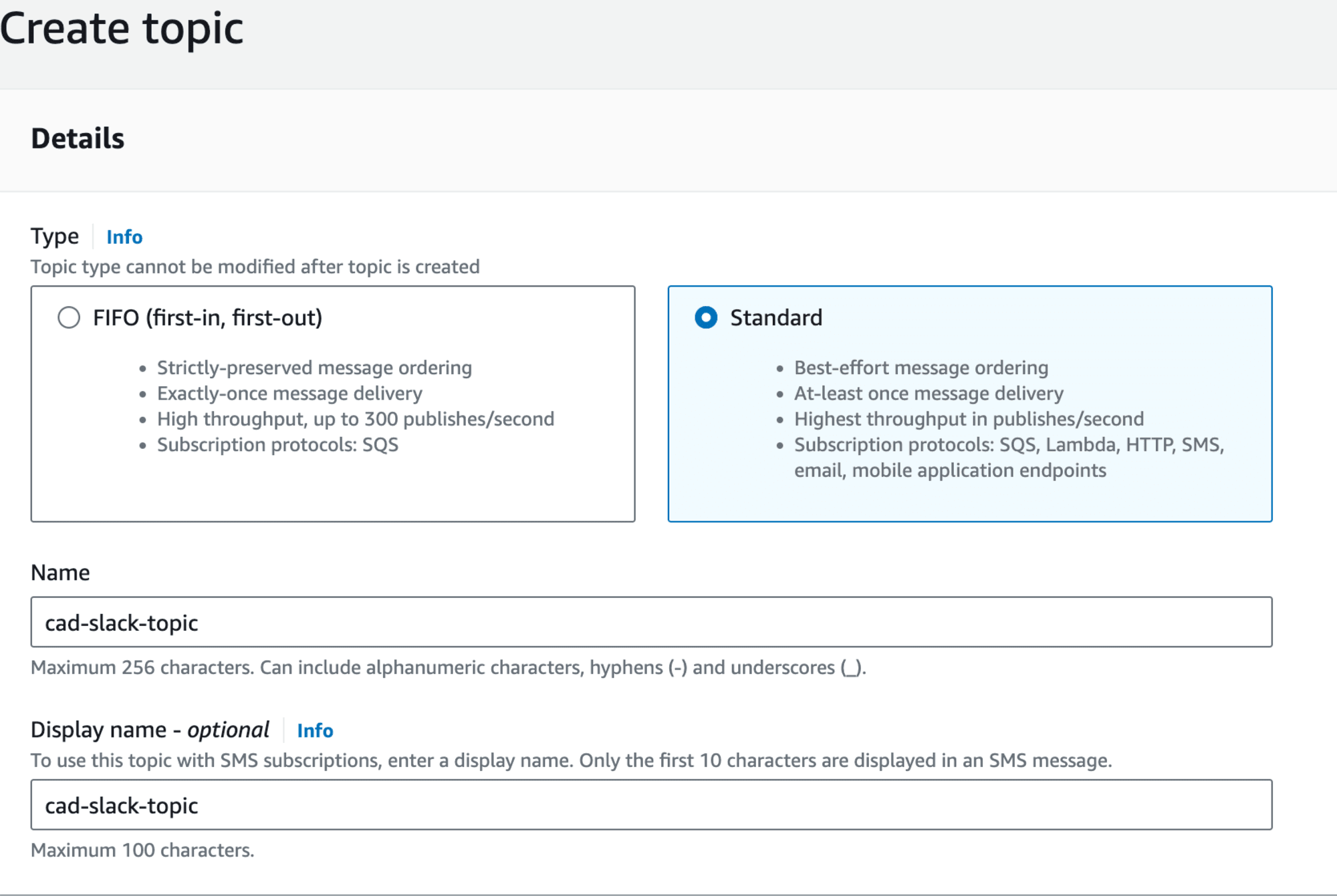Viewport: 1337px width, 896px height.
Task: Click 'Highest throughput in publishes/second' text
Action: 969,419
